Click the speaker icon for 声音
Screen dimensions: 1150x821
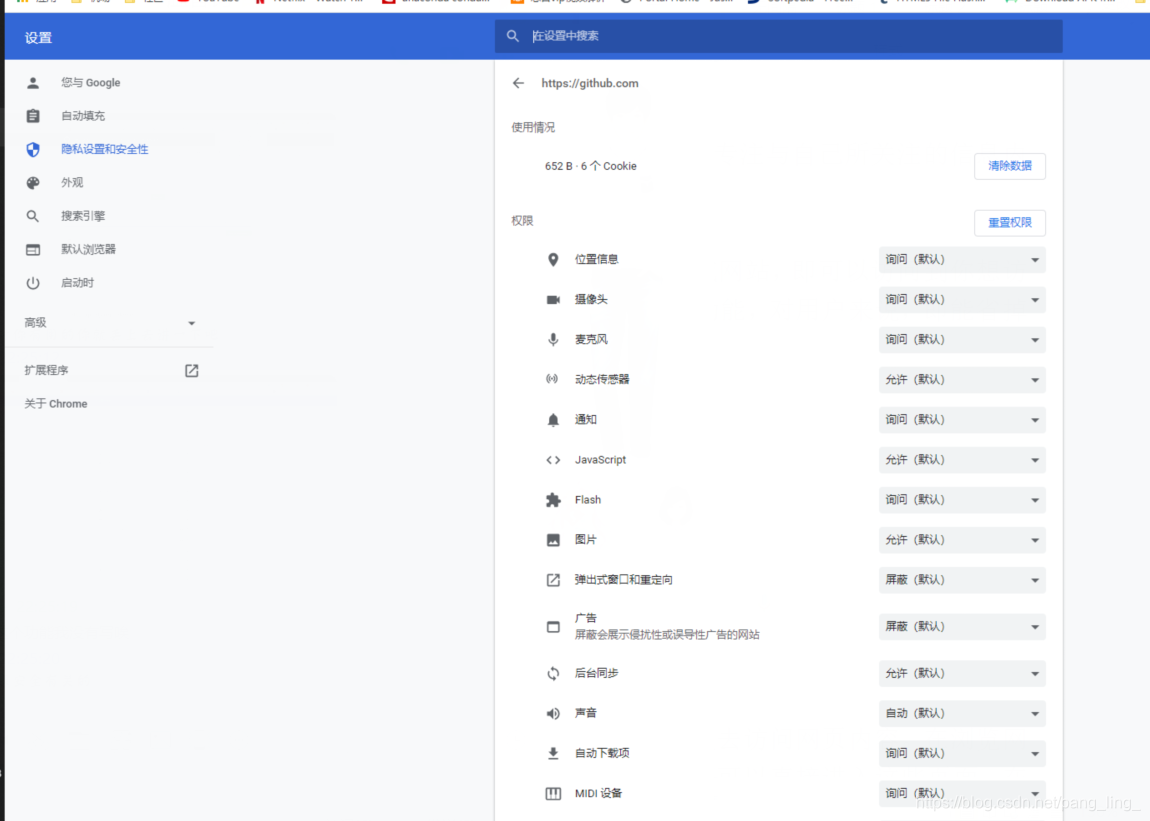[x=553, y=714]
